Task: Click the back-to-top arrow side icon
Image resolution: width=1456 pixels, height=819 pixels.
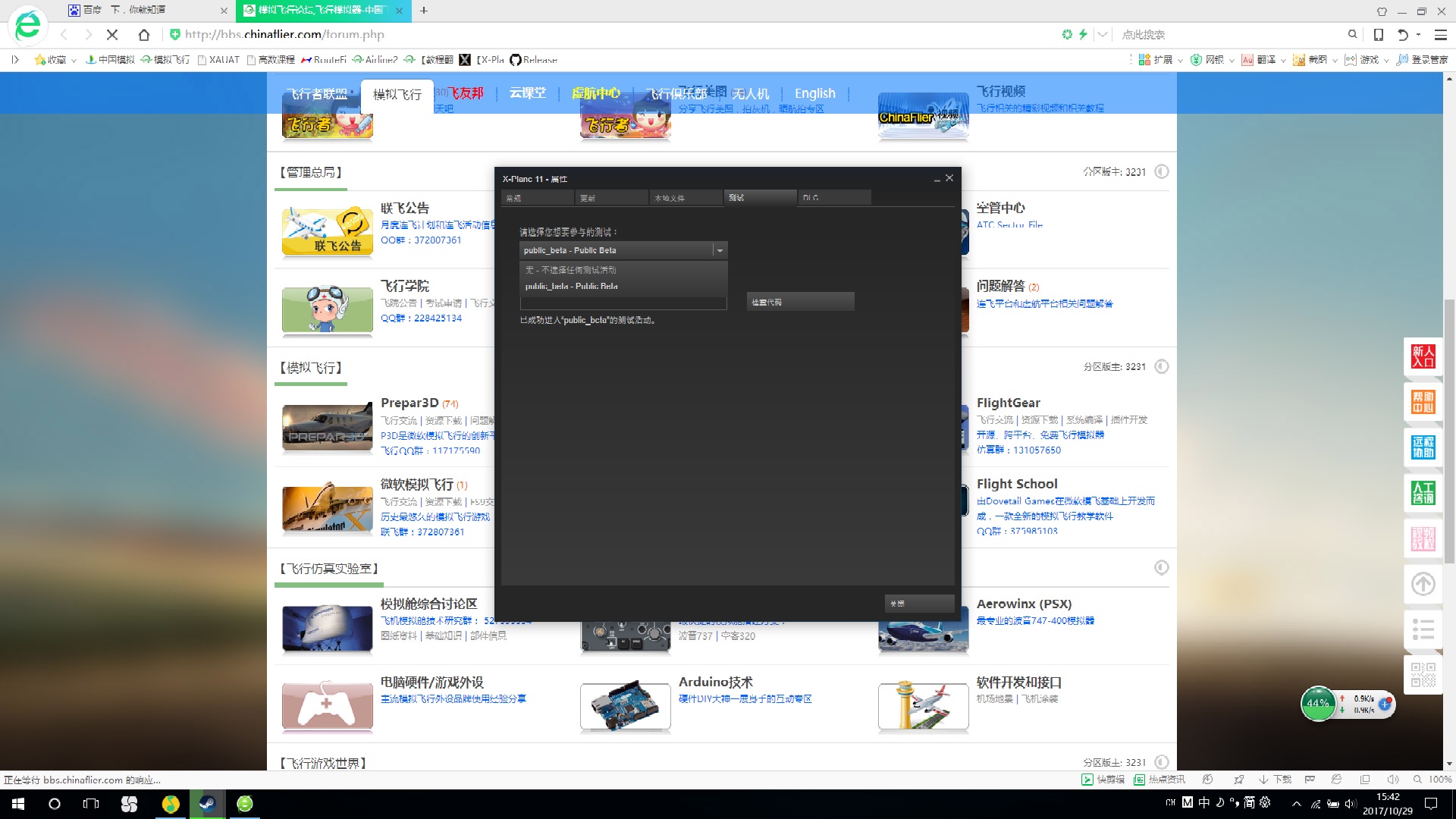Action: (x=1423, y=584)
